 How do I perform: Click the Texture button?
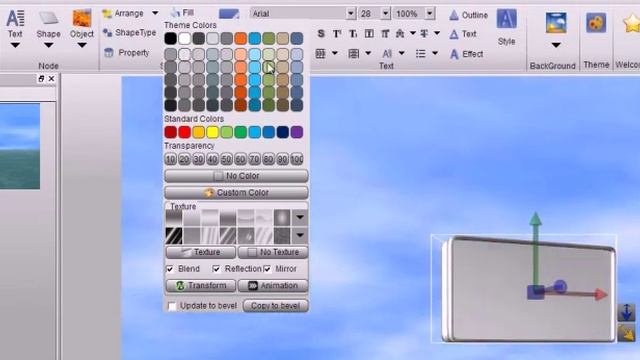tap(201, 252)
